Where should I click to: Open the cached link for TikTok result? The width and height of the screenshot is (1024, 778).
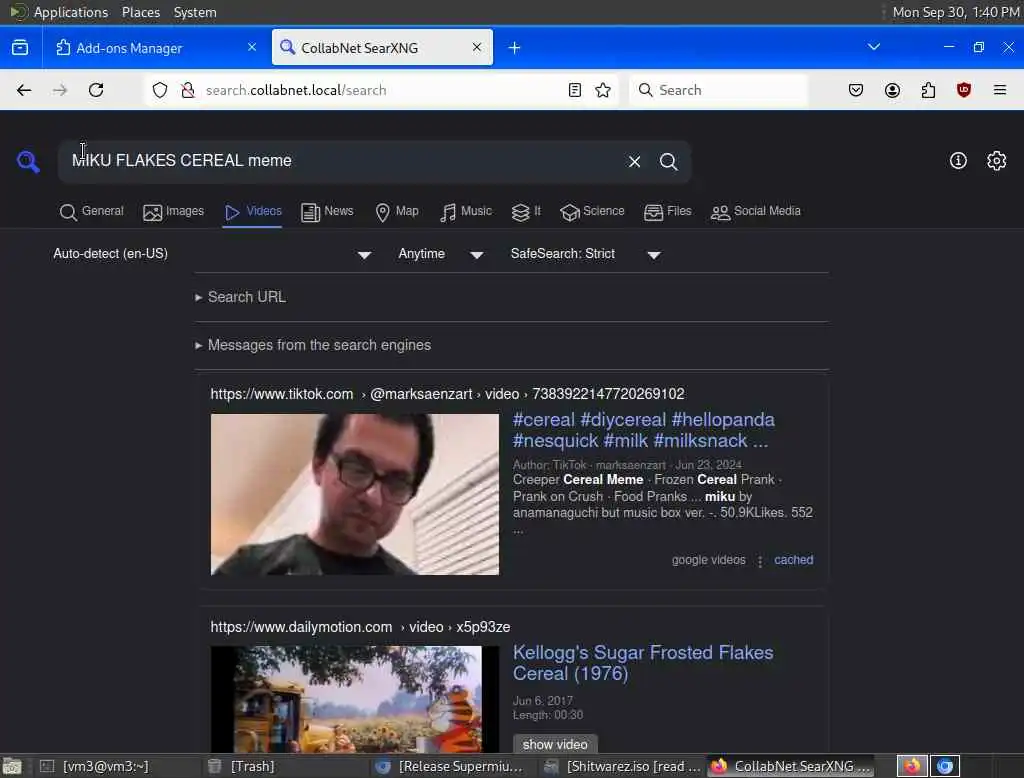coord(793,560)
